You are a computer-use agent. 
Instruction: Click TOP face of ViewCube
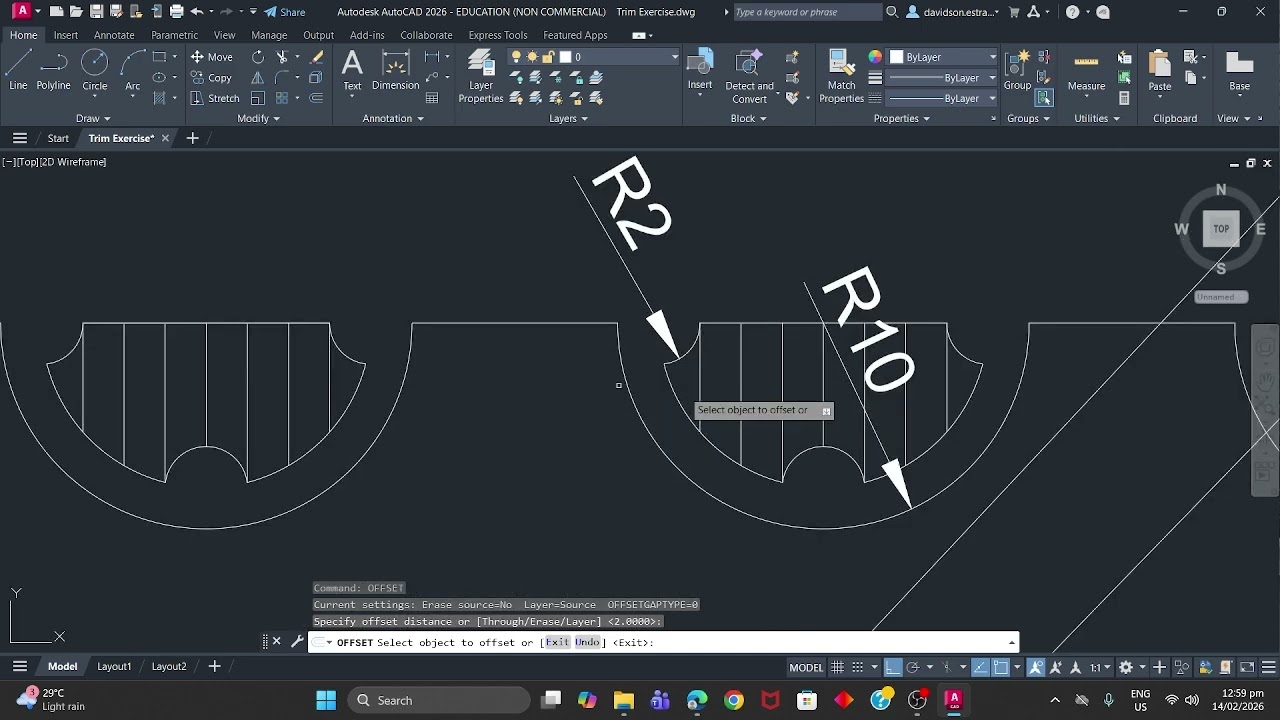(x=1221, y=229)
